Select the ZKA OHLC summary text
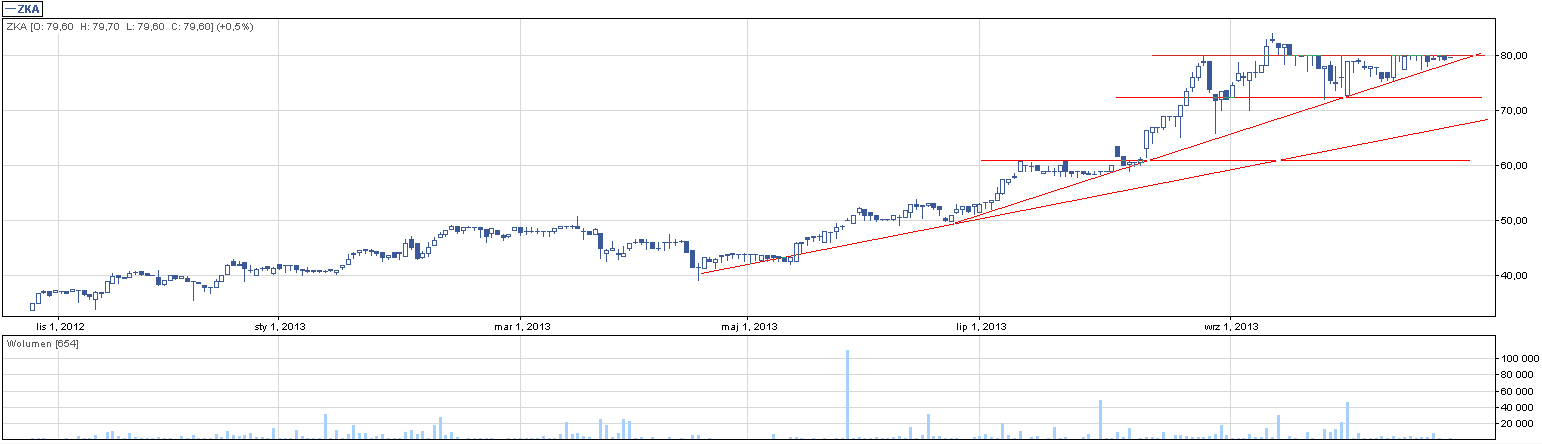The image size is (1542, 444). (x=129, y=26)
